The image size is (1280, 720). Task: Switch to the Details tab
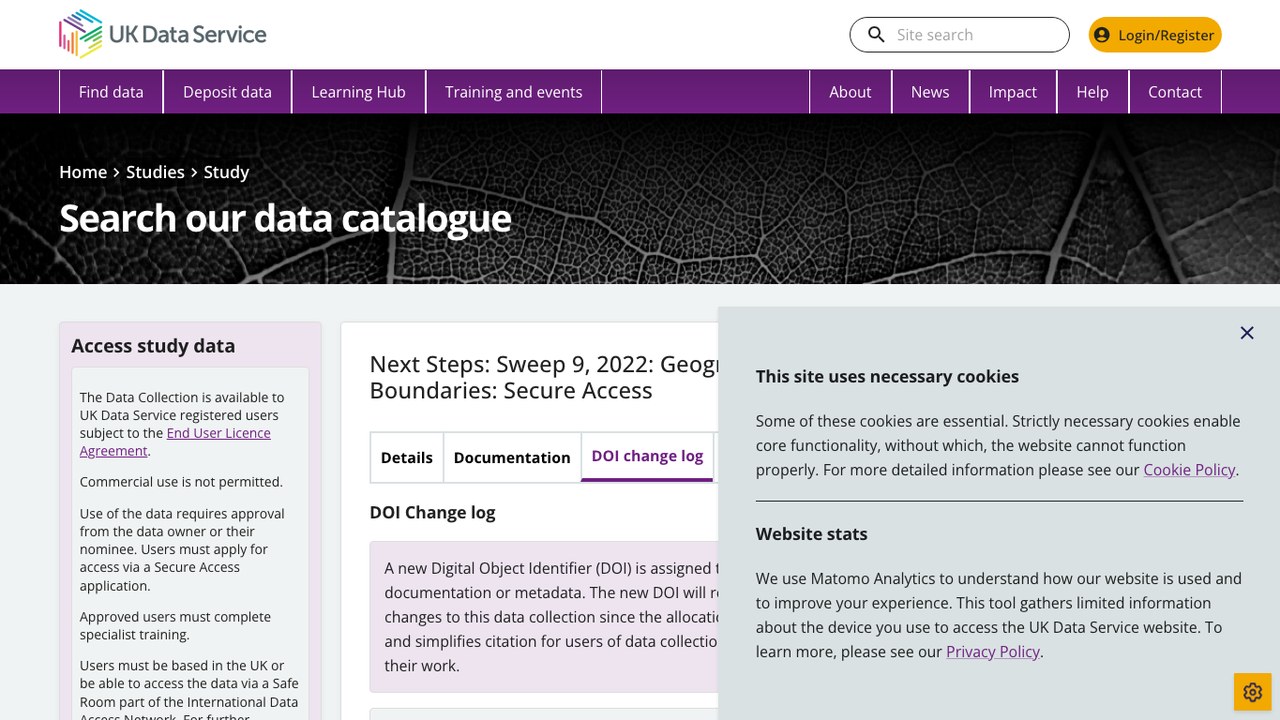tap(407, 457)
